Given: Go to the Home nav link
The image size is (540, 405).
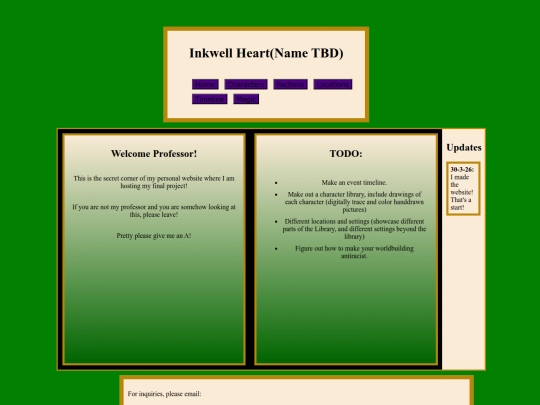Looking at the screenshot, I should click(x=205, y=84).
